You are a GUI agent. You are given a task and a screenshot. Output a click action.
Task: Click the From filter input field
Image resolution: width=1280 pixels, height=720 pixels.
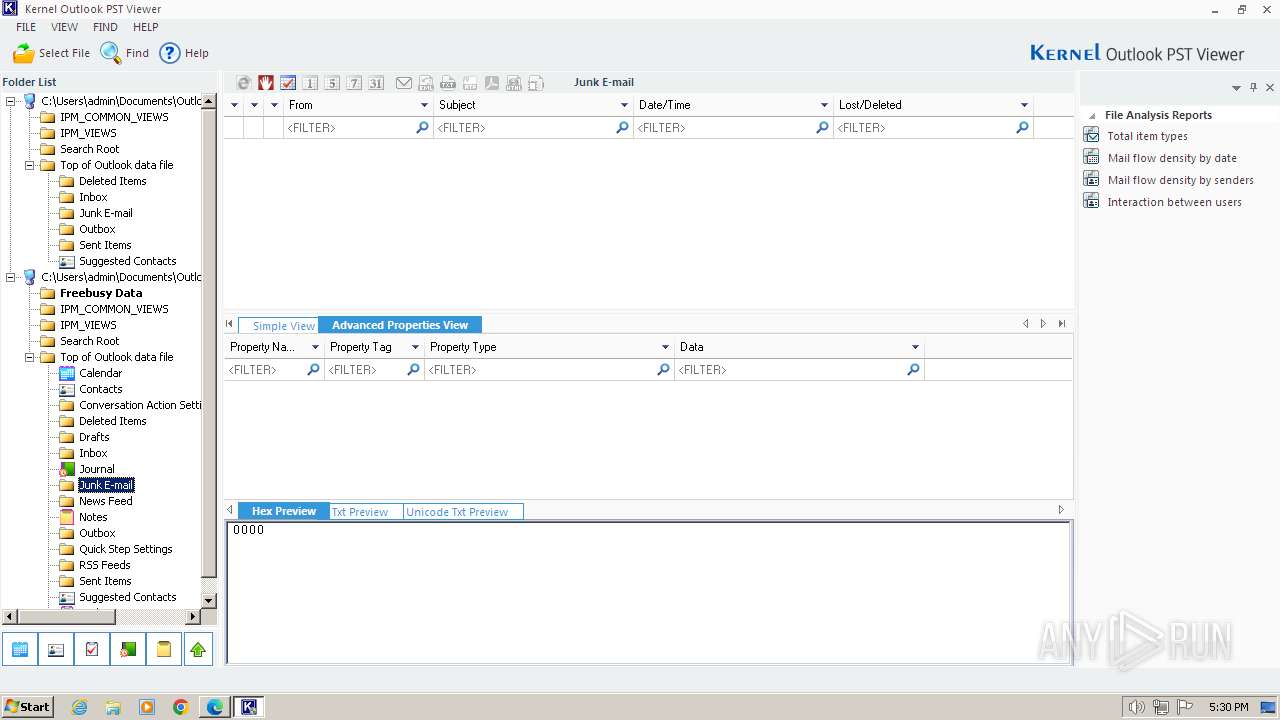click(x=358, y=128)
